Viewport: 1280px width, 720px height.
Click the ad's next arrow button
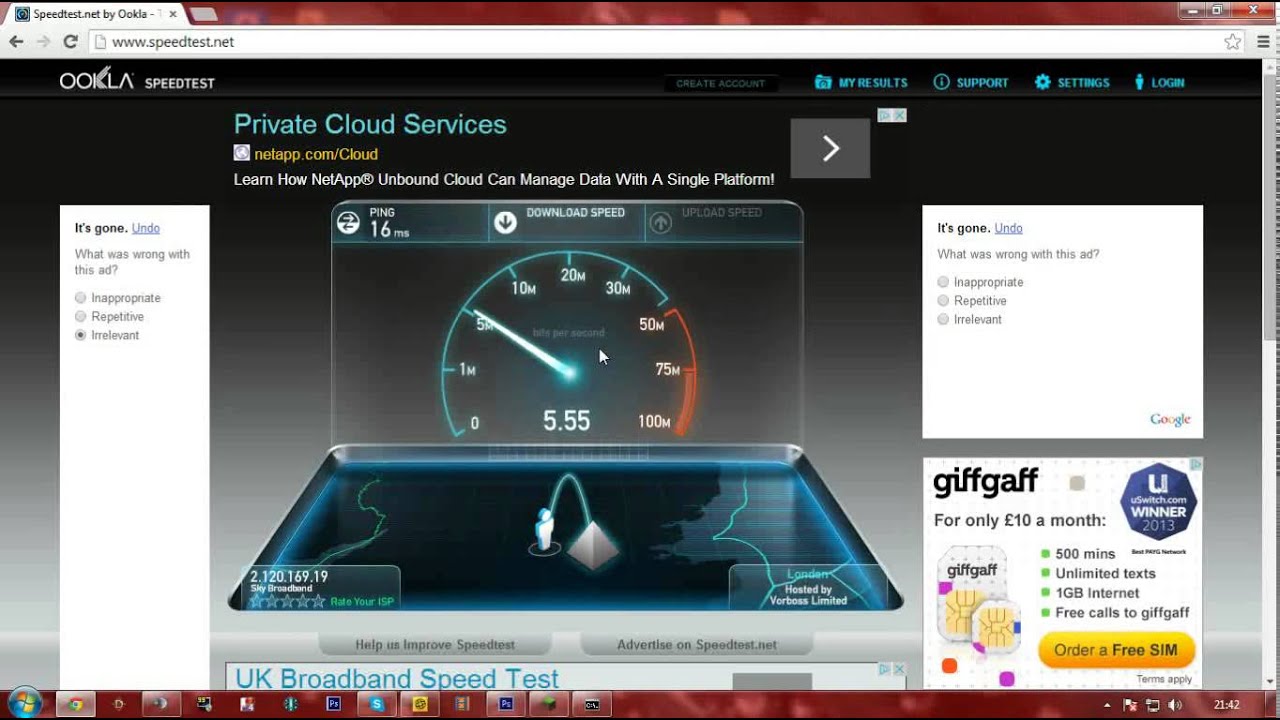(x=830, y=149)
